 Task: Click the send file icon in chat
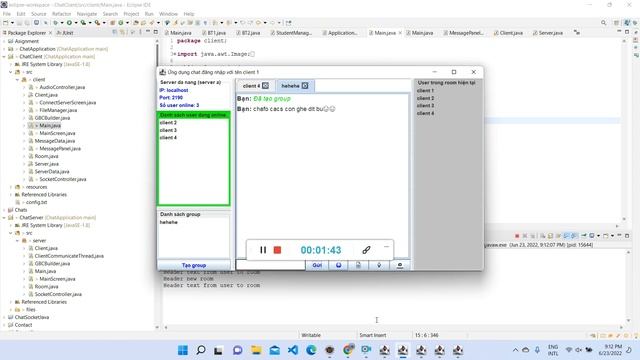click(x=358, y=265)
